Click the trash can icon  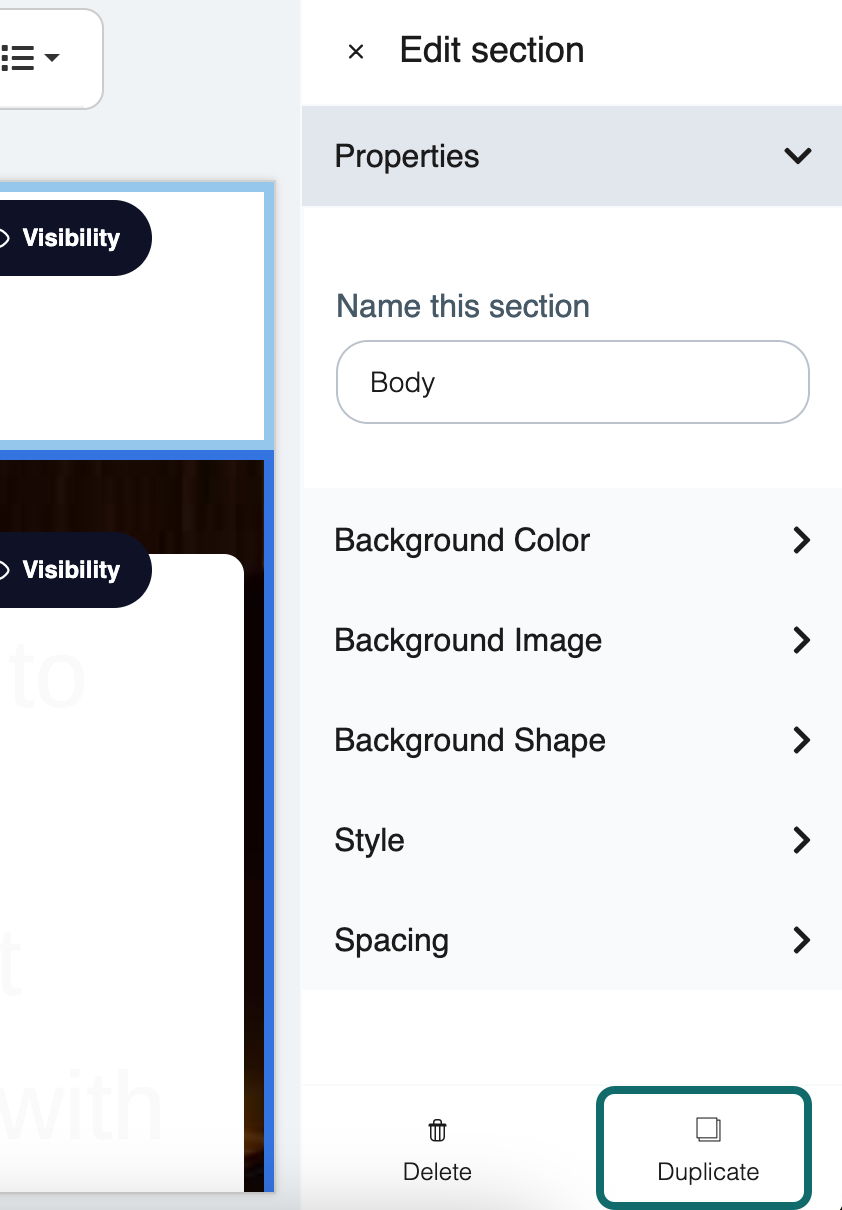click(x=437, y=1131)
